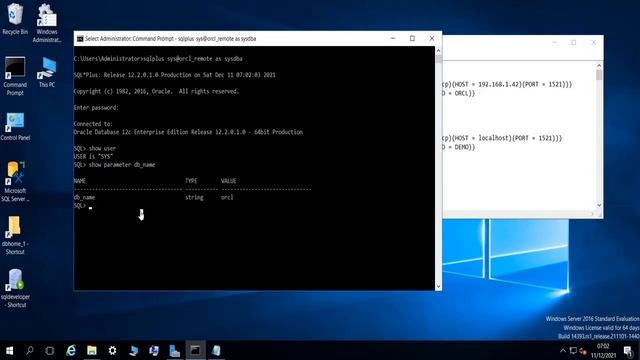The height and width of the screenshot is (360, 640).
Task: Open the Action Center notifications icon
Action: [x=629, y=351]
